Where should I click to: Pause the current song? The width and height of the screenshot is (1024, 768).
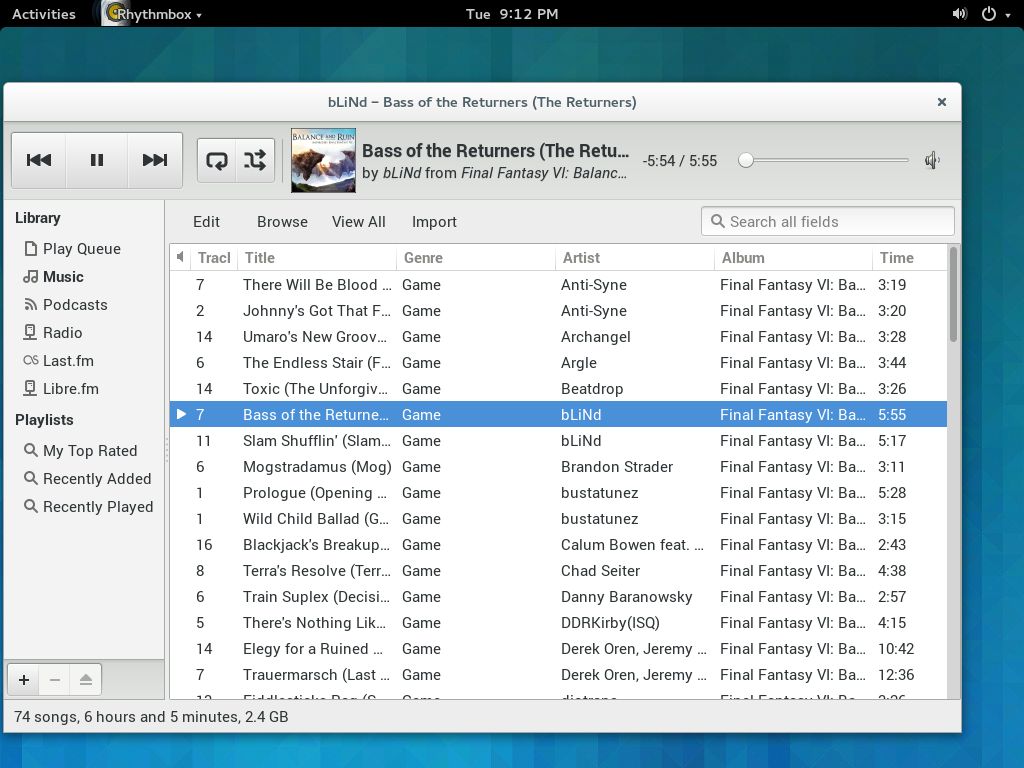pyautogui.click(x=97, y=160)
